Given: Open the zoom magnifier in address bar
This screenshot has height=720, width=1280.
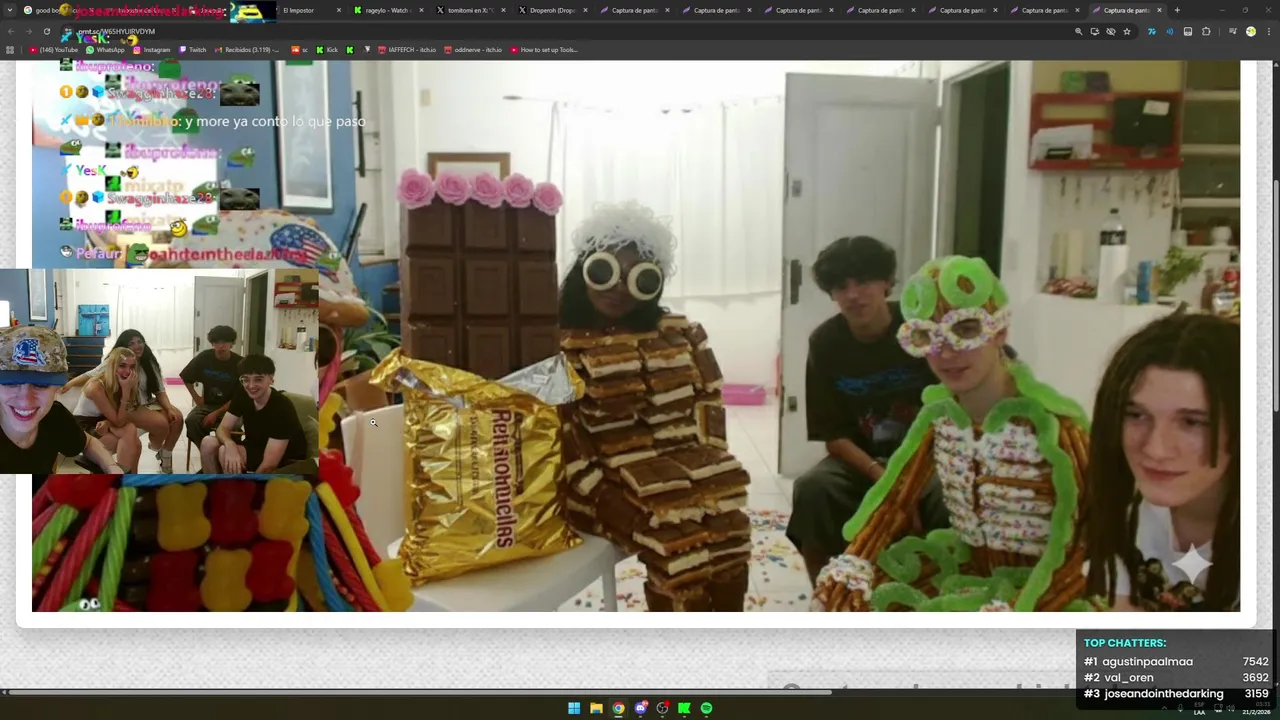Looking at the screenshot, I should point(1078,31).
